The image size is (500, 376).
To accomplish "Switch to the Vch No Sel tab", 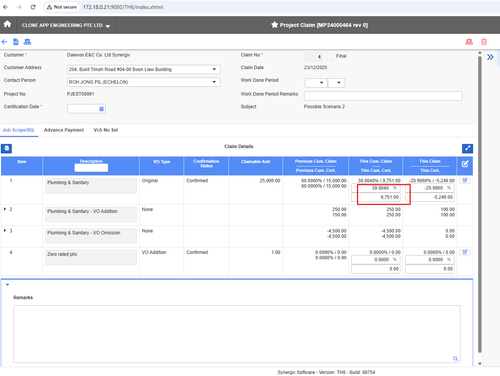I will [x=106, y=130].
